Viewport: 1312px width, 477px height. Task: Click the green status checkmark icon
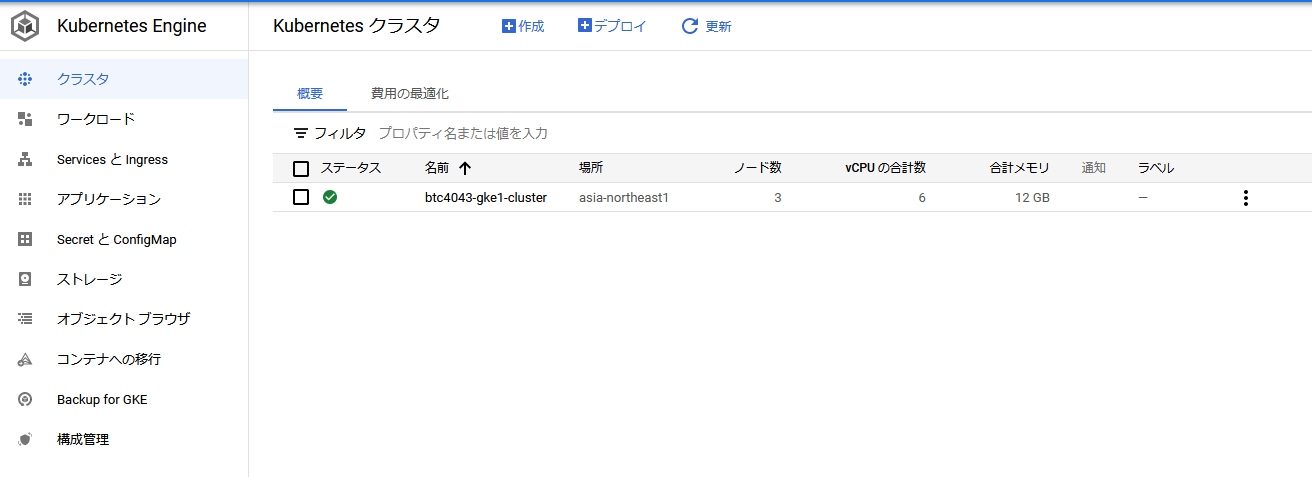(330, 197)
